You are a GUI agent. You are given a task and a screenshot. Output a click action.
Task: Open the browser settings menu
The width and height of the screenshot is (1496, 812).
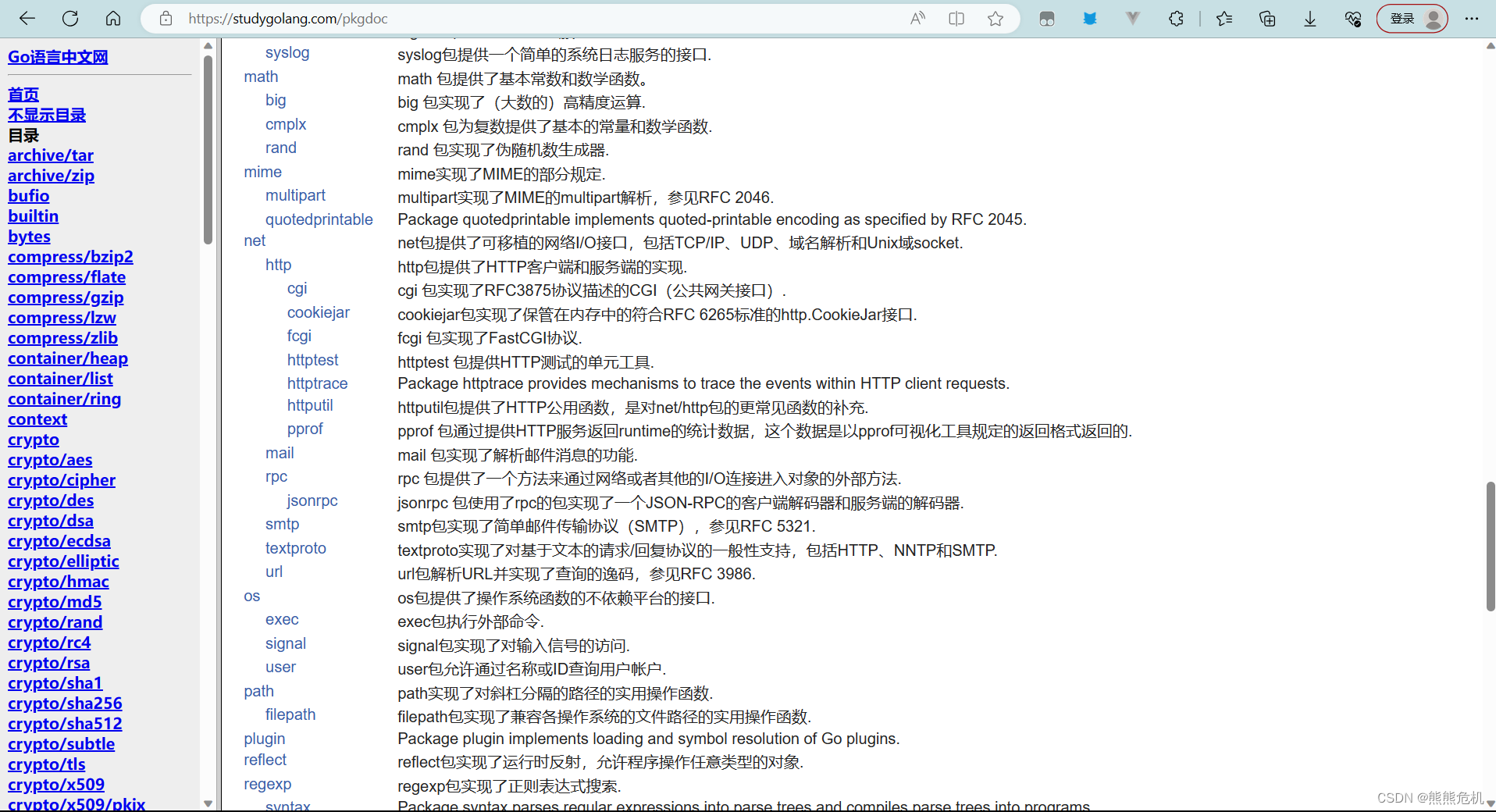pos(1472,19)
